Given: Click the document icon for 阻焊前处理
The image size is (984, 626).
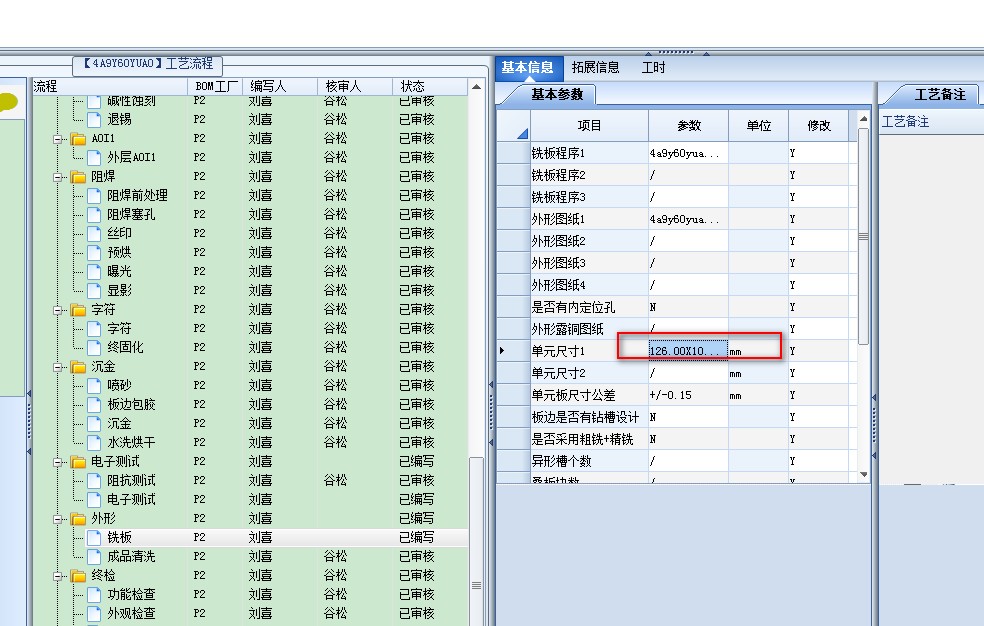Looking at the screenshot, I should tap(94, 196).
